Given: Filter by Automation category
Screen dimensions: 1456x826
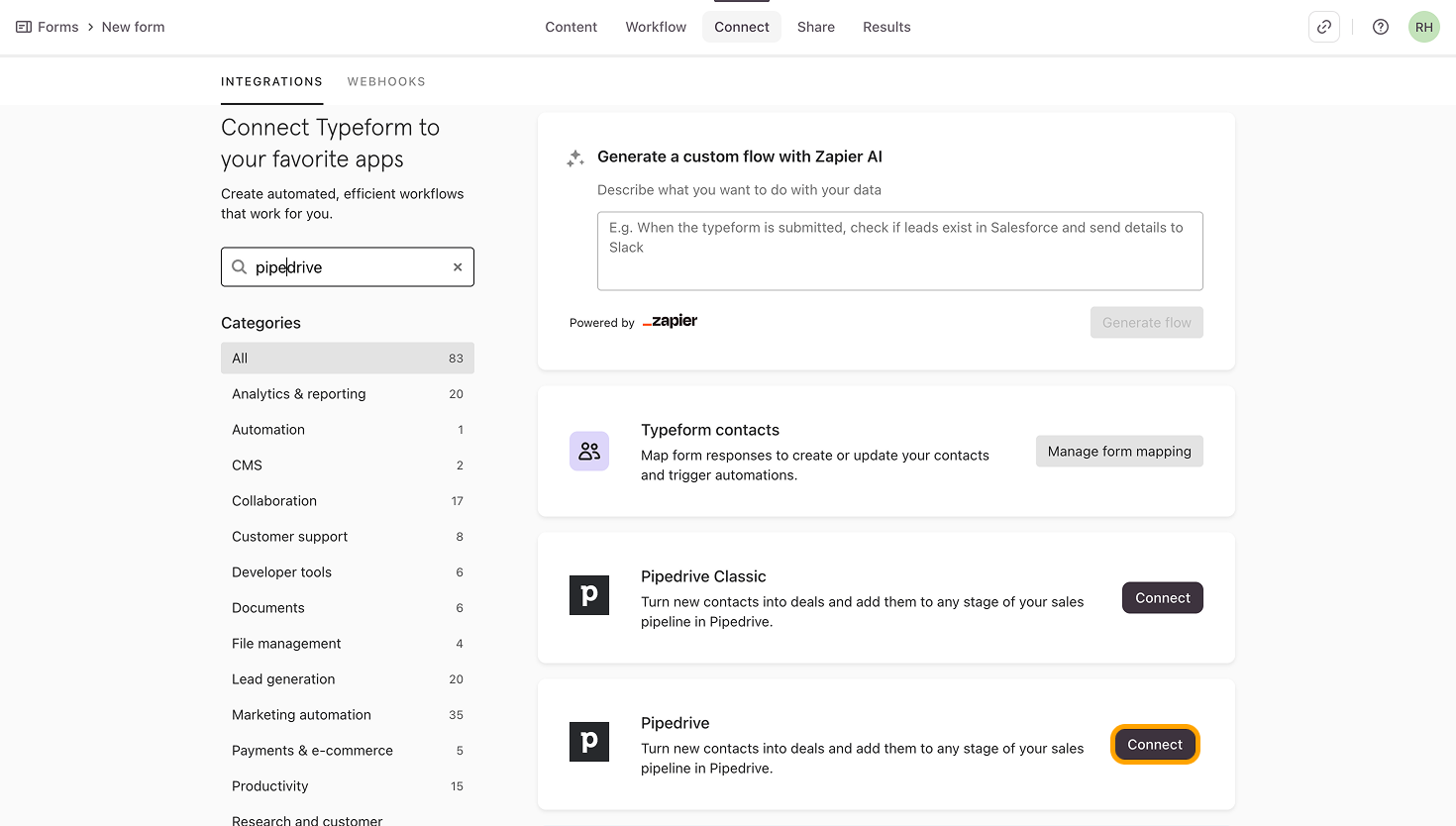Looking at the screenshot, I should pos(348,430).
